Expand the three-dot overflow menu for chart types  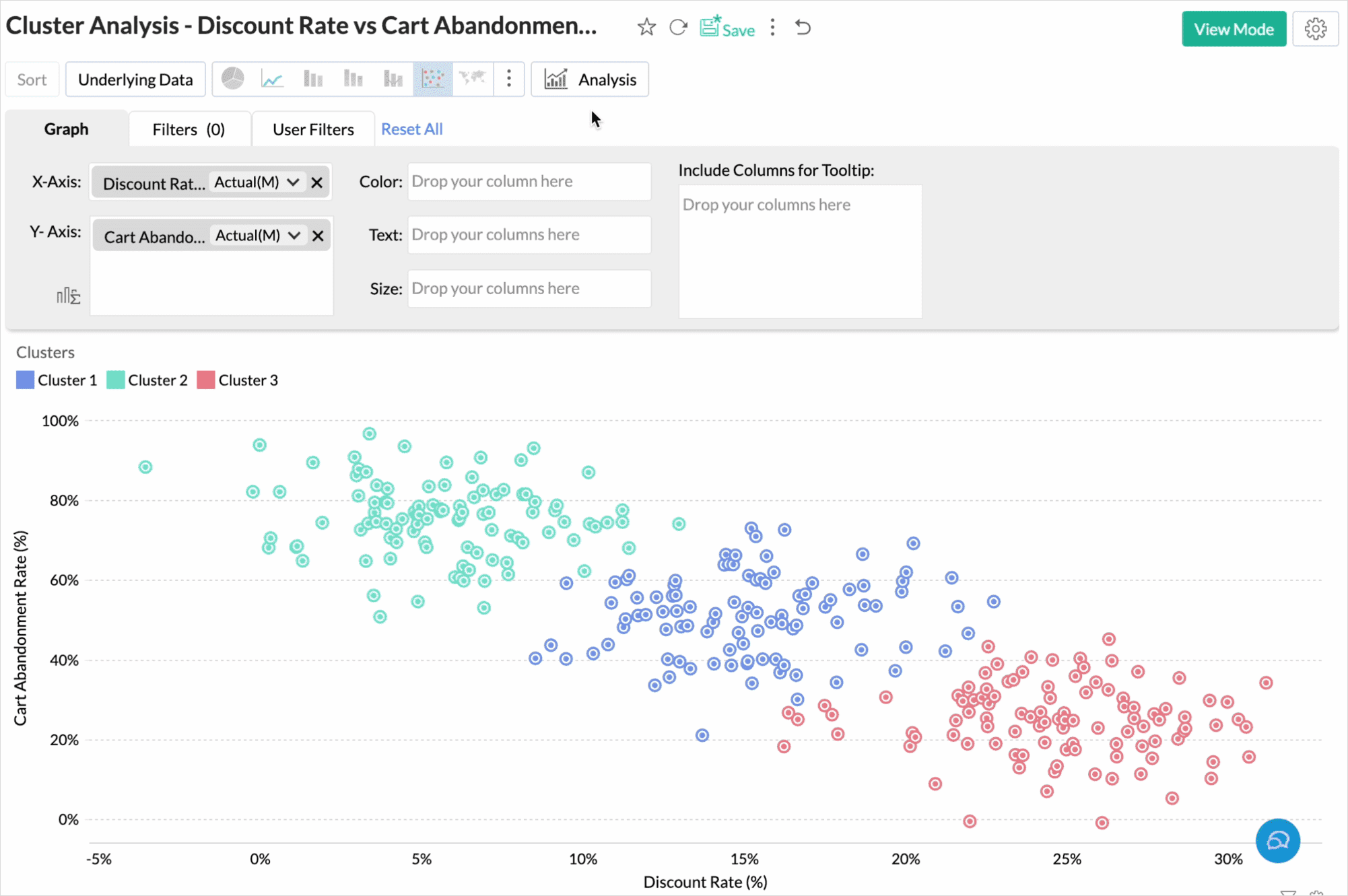[509, 79]
